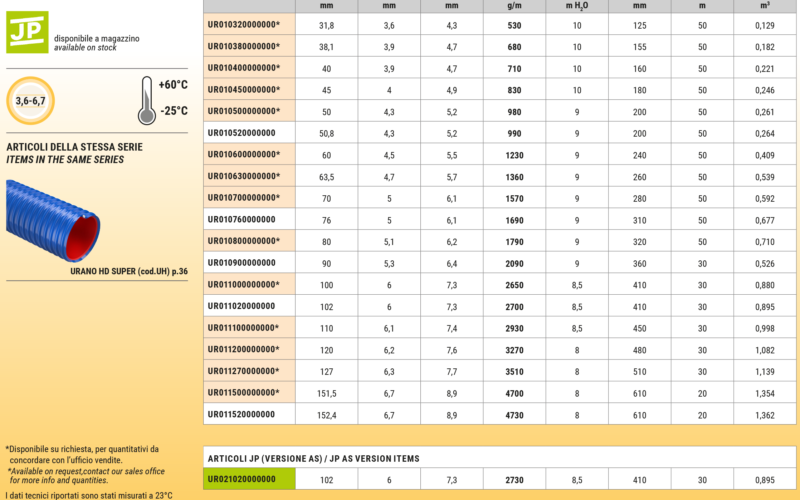Click the 'Disponibile su richiesta' footnote
The image size is (800, 500).
pyautogui.click(x=82, y=449)
